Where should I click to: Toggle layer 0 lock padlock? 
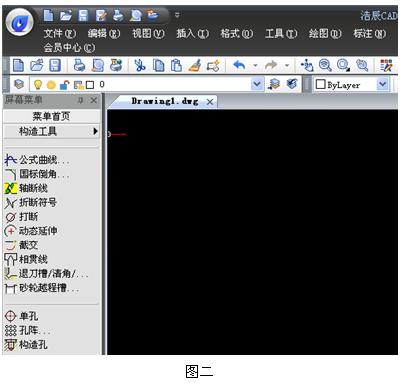(x=64, y=85)
